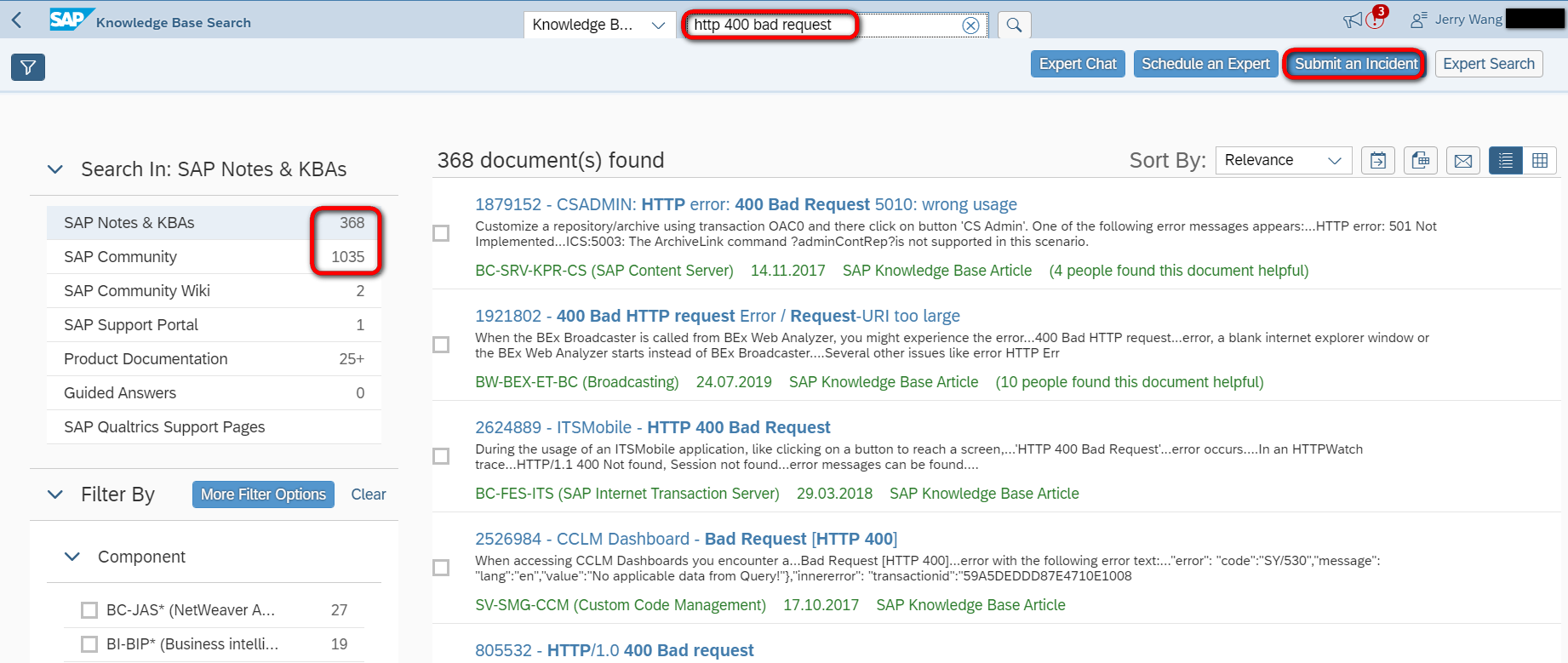Select the checkbox for note 2624889

pyautogui.click(x=441, y=456)
